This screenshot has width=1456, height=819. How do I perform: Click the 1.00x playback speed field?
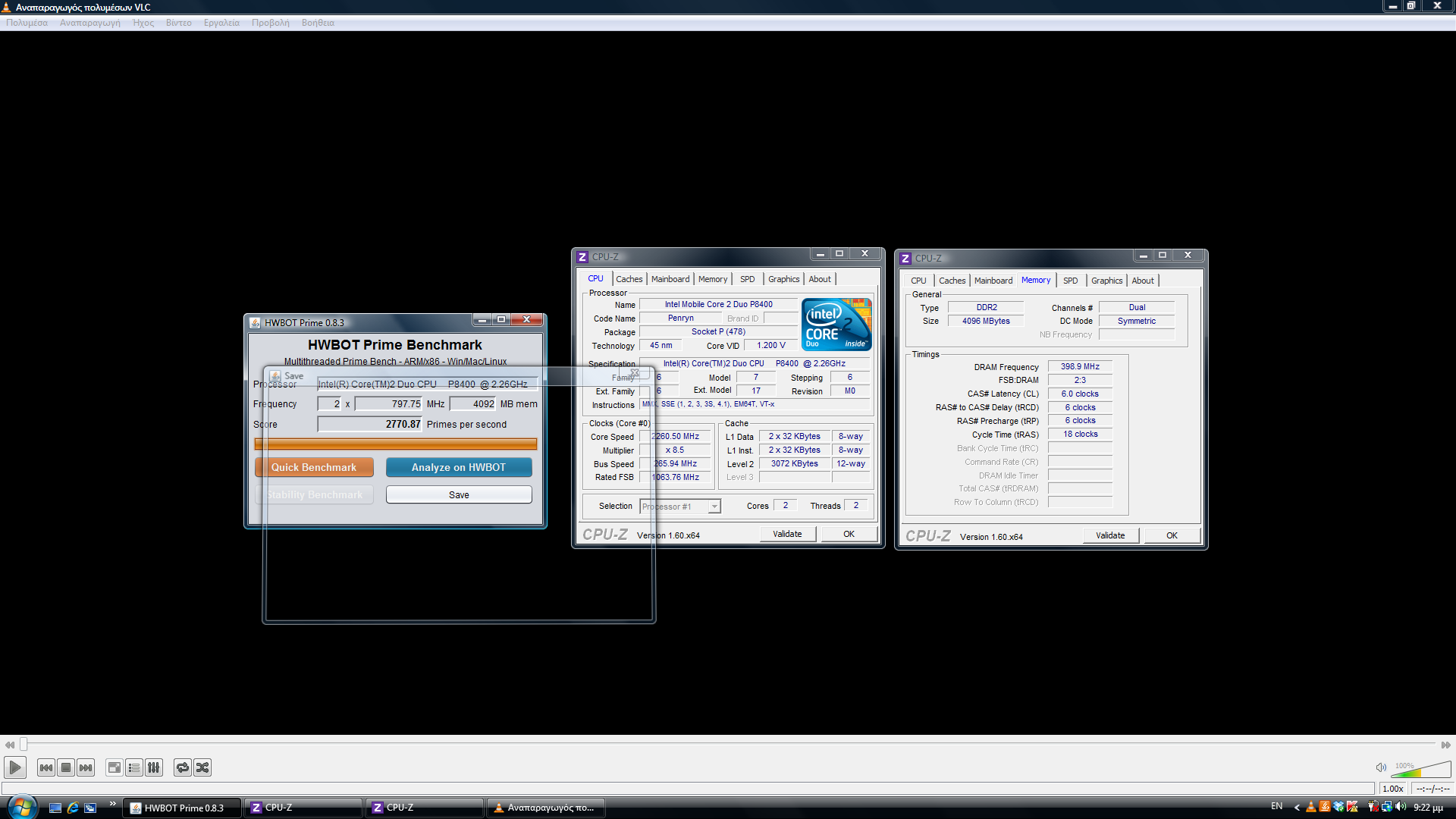point(1393,789)
